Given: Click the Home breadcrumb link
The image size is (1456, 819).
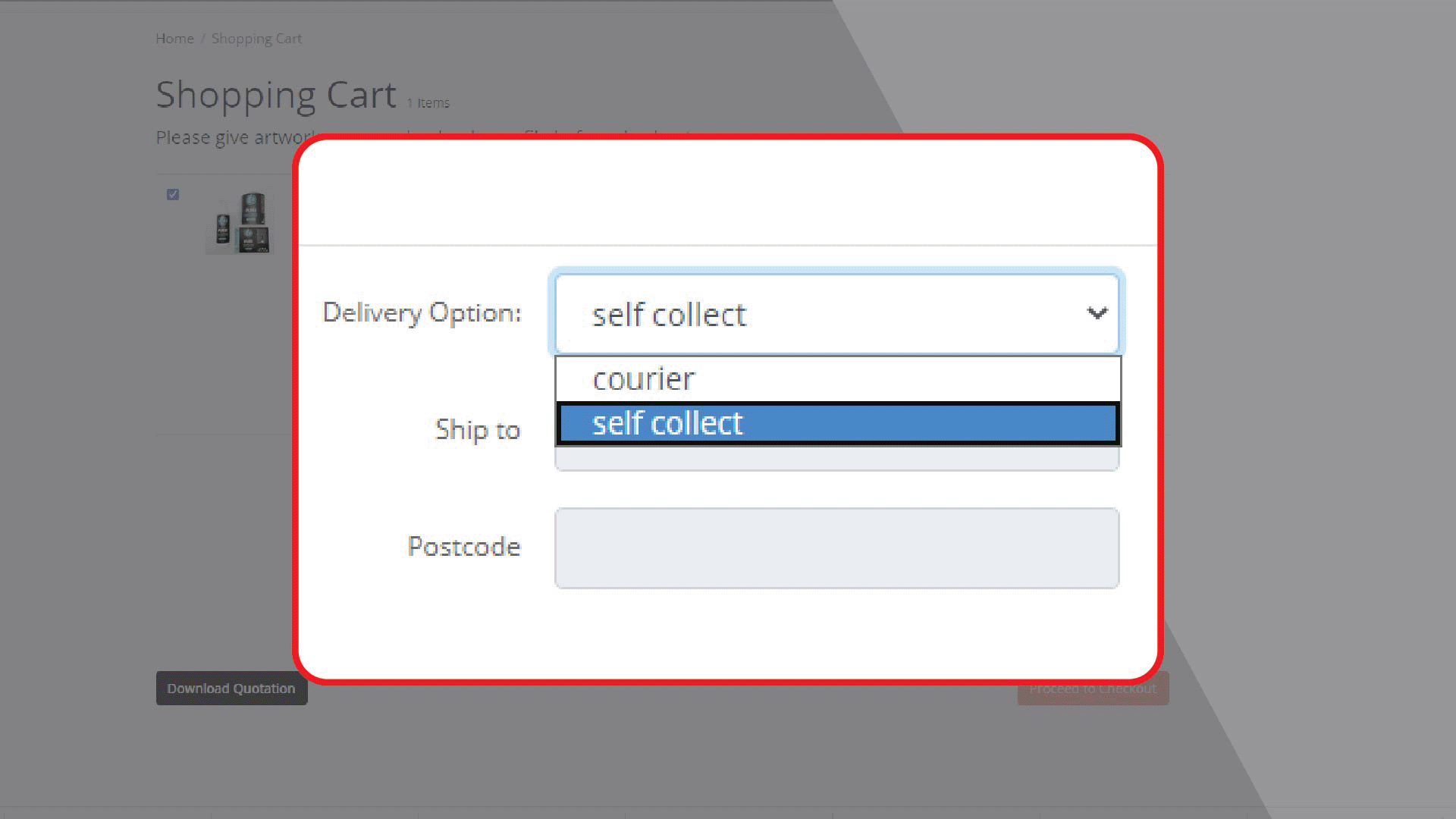Looking at the screenshot, I should click(174, 39).
